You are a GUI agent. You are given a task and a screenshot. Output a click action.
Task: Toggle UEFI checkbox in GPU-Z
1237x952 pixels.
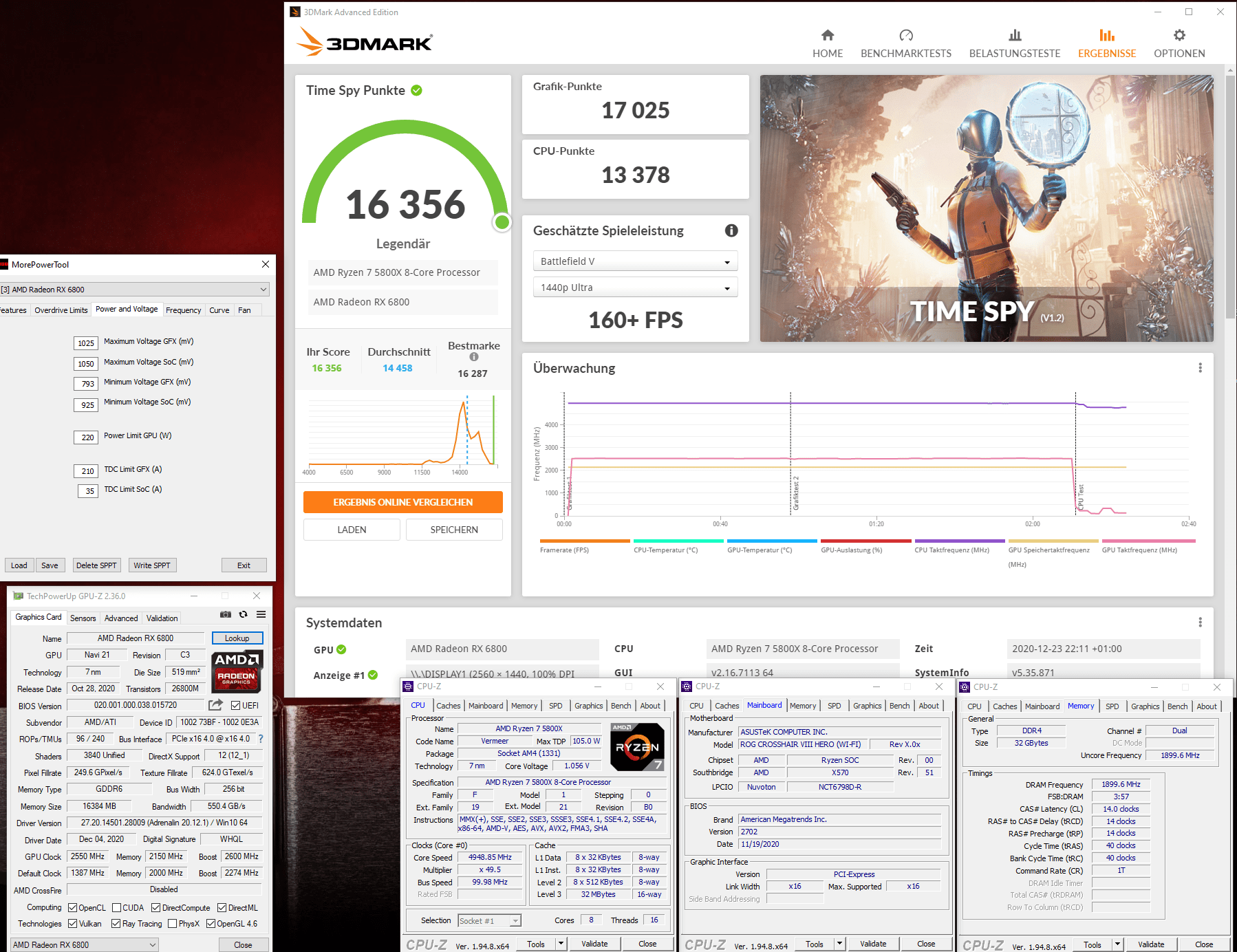(x=236, y=705)
